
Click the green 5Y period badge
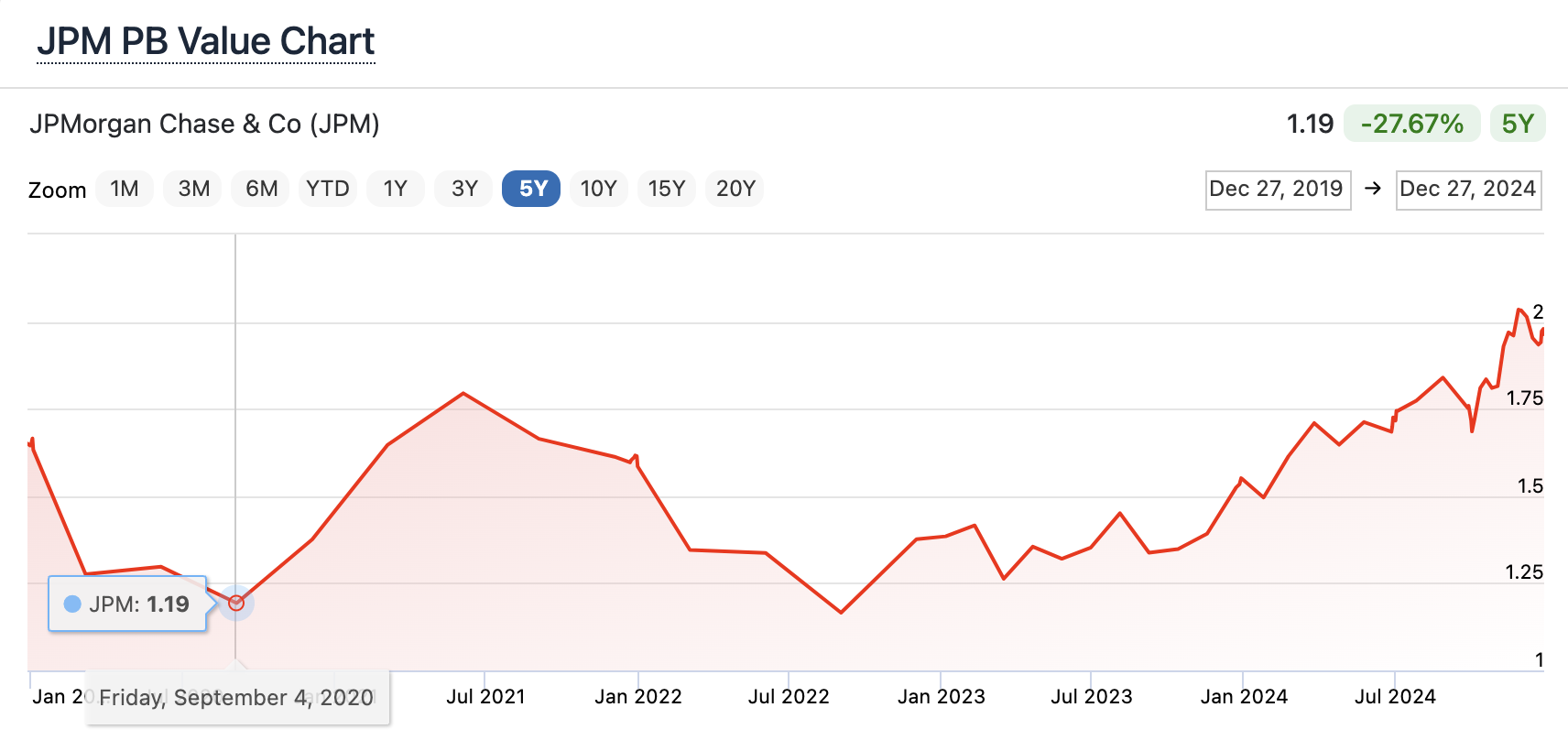[1517, 124]
